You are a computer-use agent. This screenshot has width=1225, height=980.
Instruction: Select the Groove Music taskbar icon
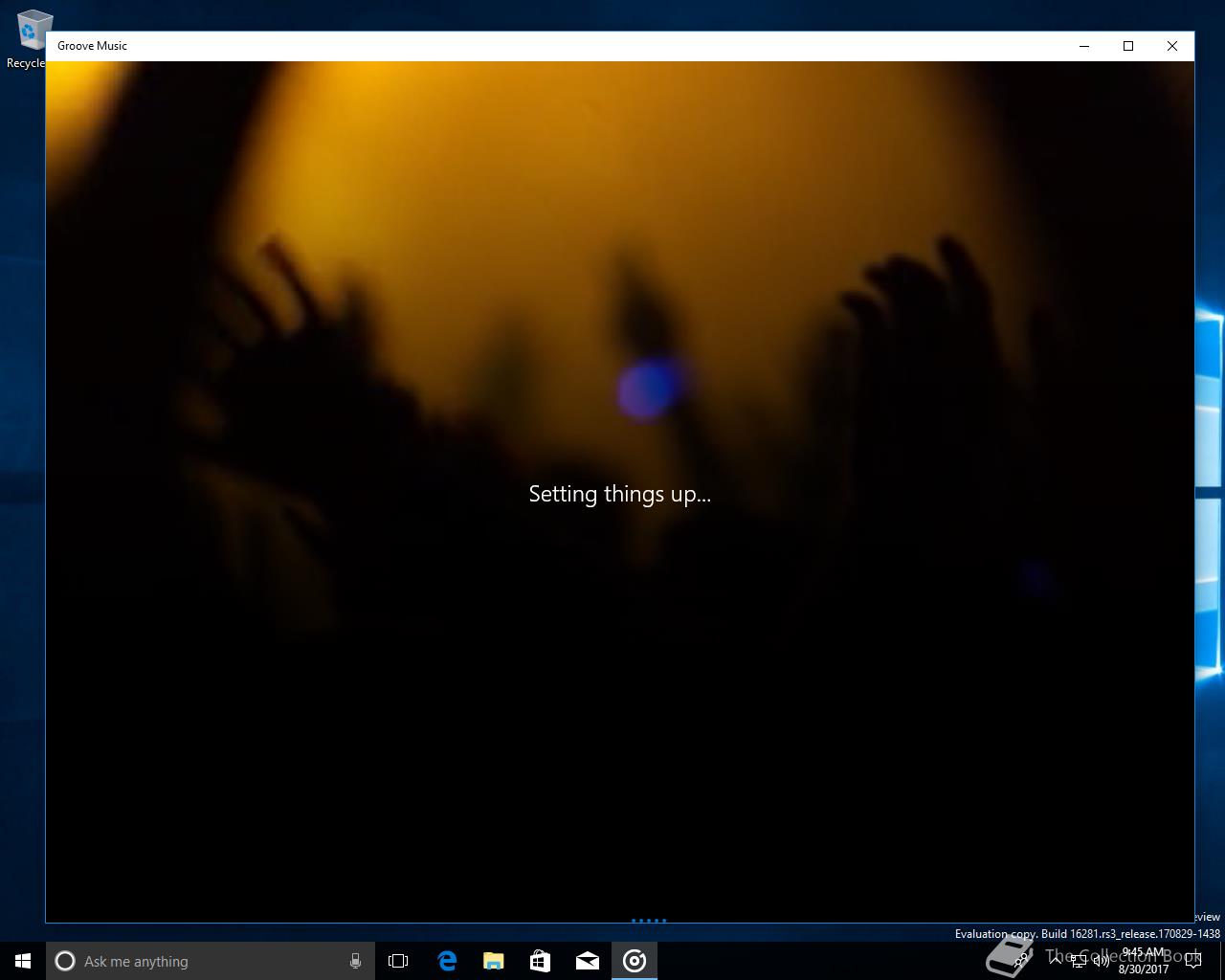pyautogui.click(x=635, y=961)
